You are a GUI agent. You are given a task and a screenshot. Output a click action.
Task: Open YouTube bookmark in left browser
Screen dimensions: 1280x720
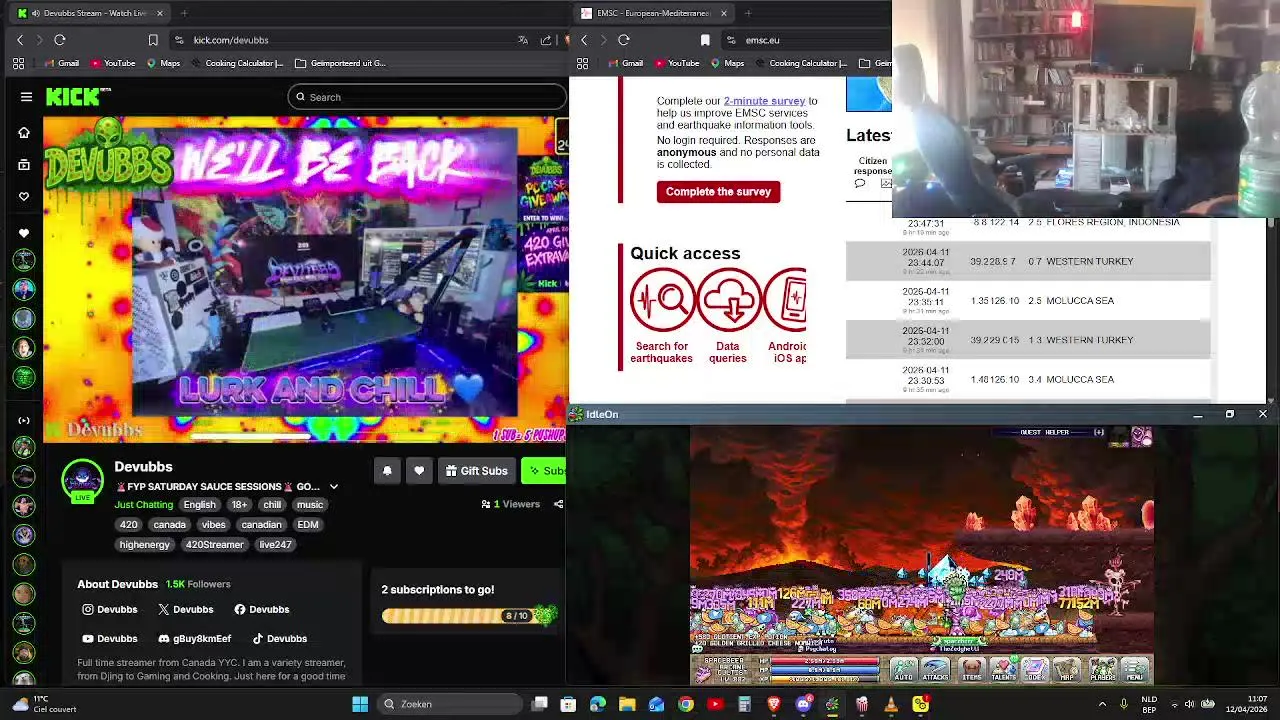113,63
